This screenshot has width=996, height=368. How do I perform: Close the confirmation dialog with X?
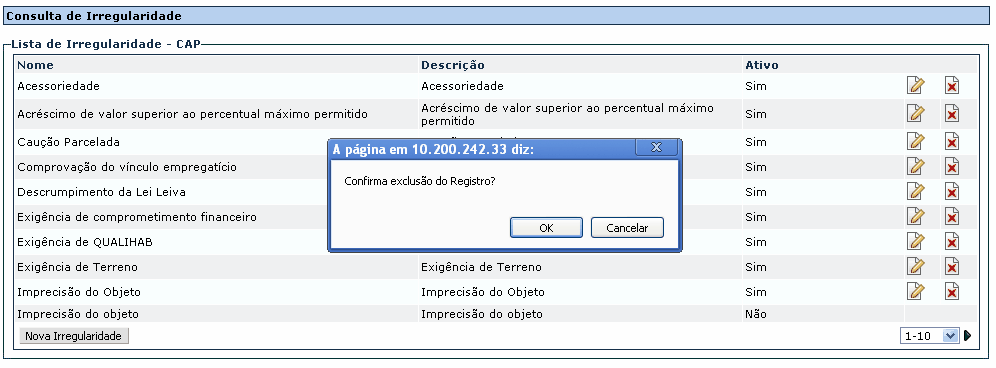(657, 147)
